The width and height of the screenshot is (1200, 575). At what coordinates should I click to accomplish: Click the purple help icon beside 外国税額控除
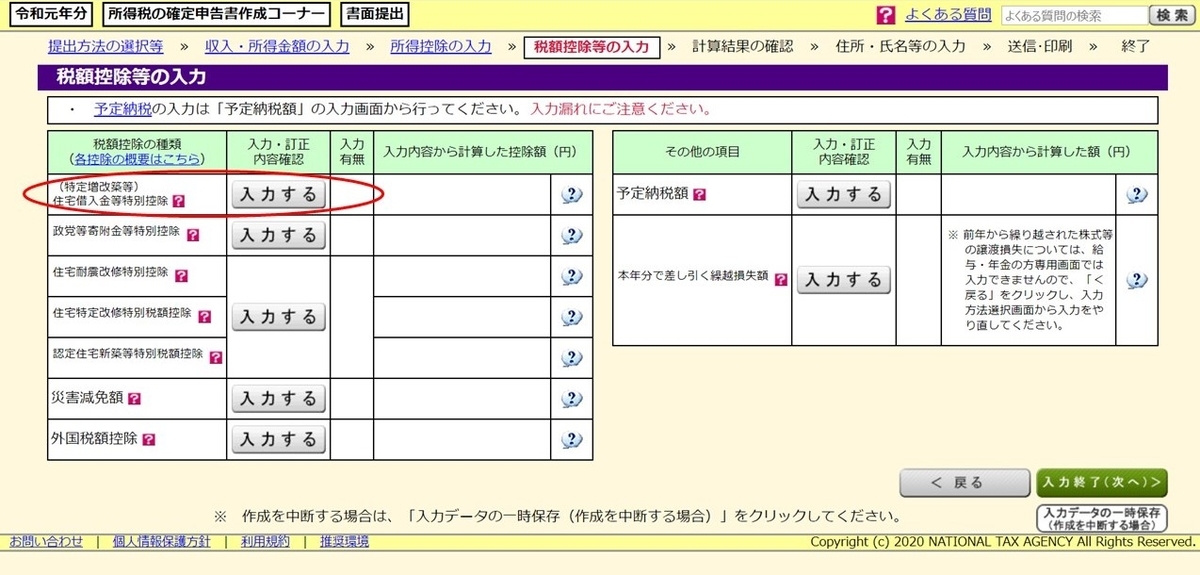point(148,439)
